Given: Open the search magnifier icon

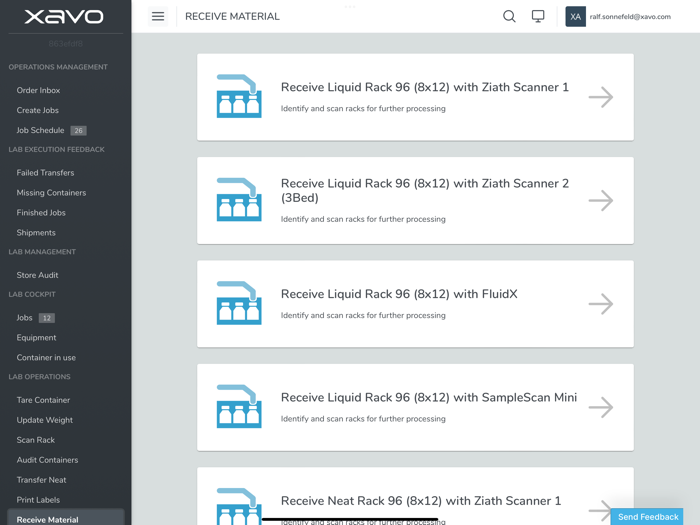Looking at the screenshot, I should [509, 17].
